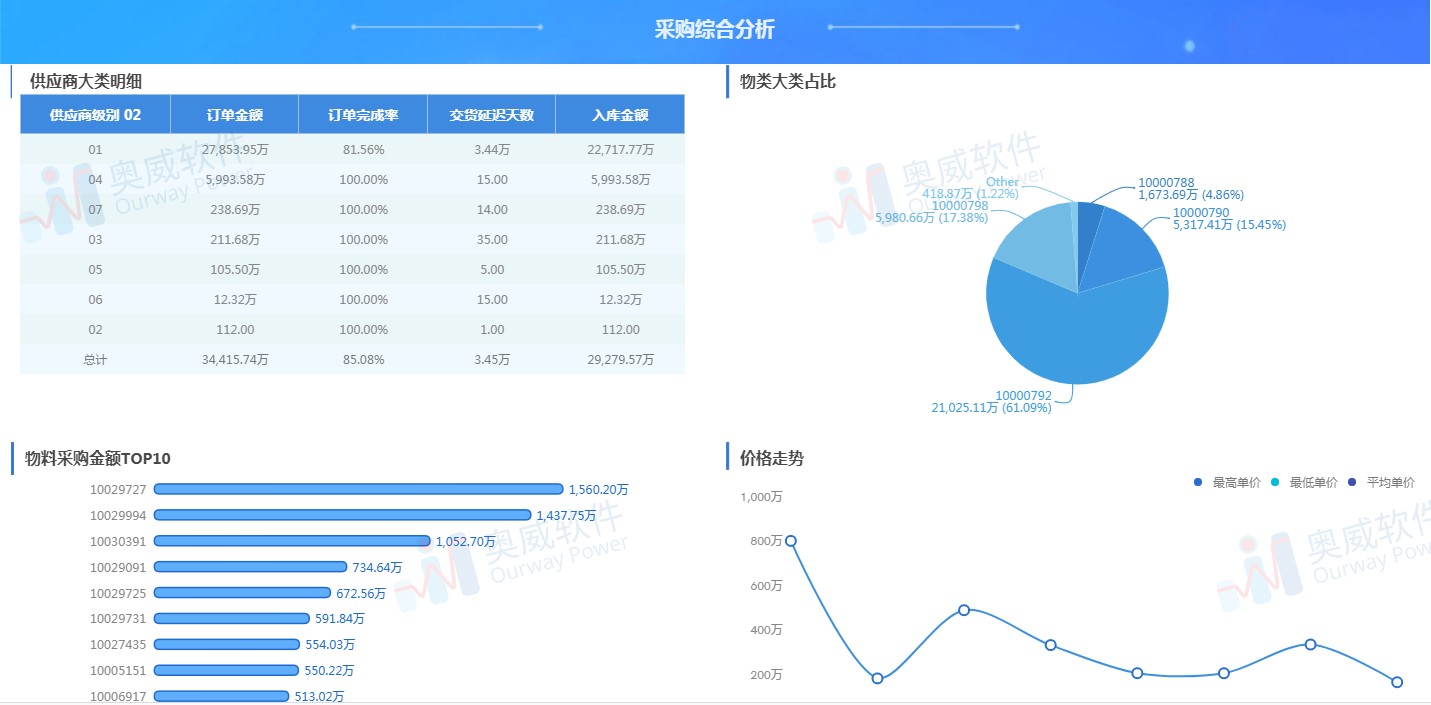
Task: Click the 21,025.11万 (61.09%) pie label
Action: tap(991, 408)
